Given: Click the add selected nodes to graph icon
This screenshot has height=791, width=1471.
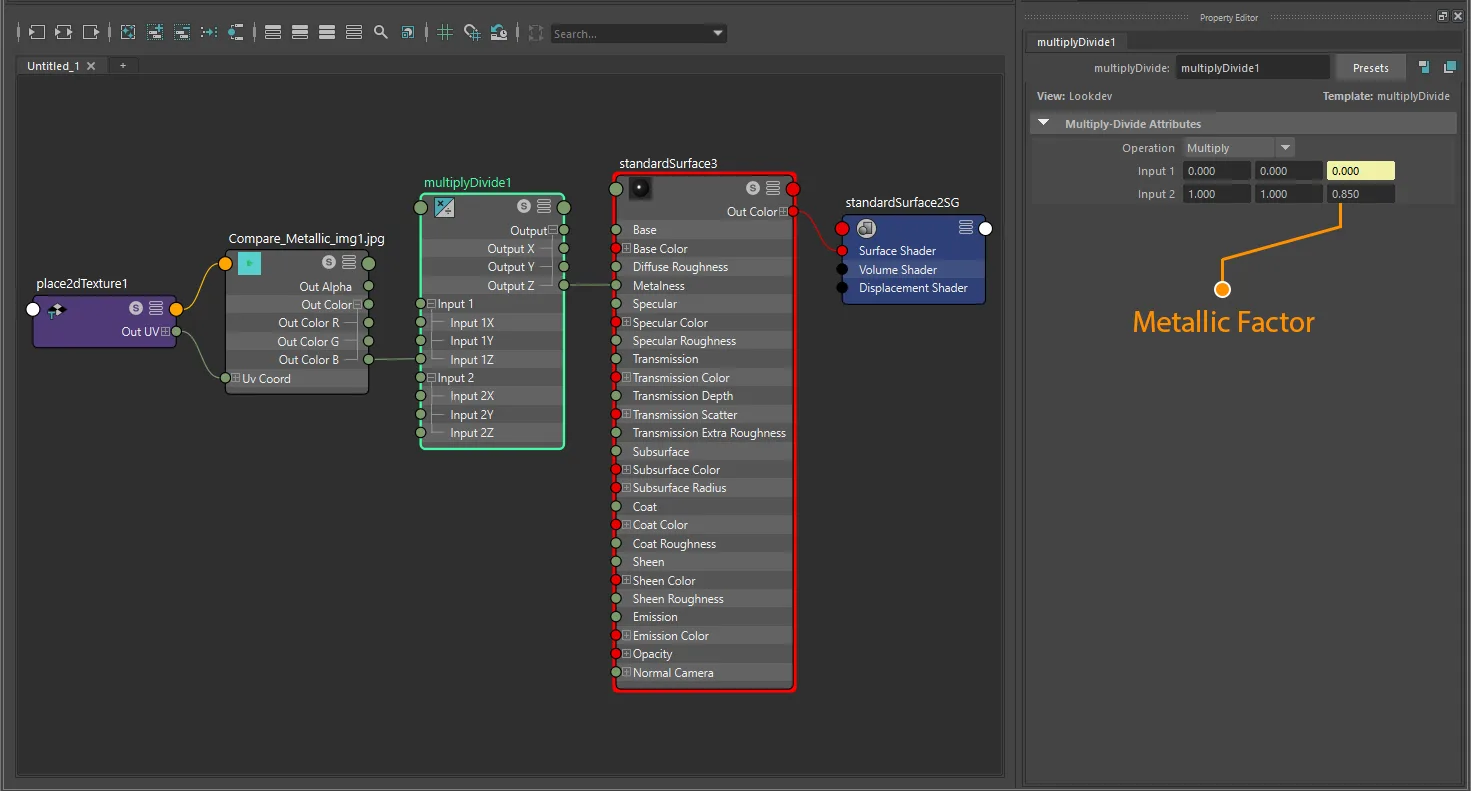Looking at the screenshot, I should [155, 32].
